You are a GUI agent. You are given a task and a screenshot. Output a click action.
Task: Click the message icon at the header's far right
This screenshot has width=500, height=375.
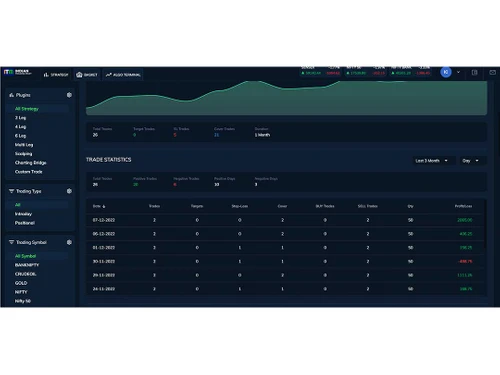point(492,72)
